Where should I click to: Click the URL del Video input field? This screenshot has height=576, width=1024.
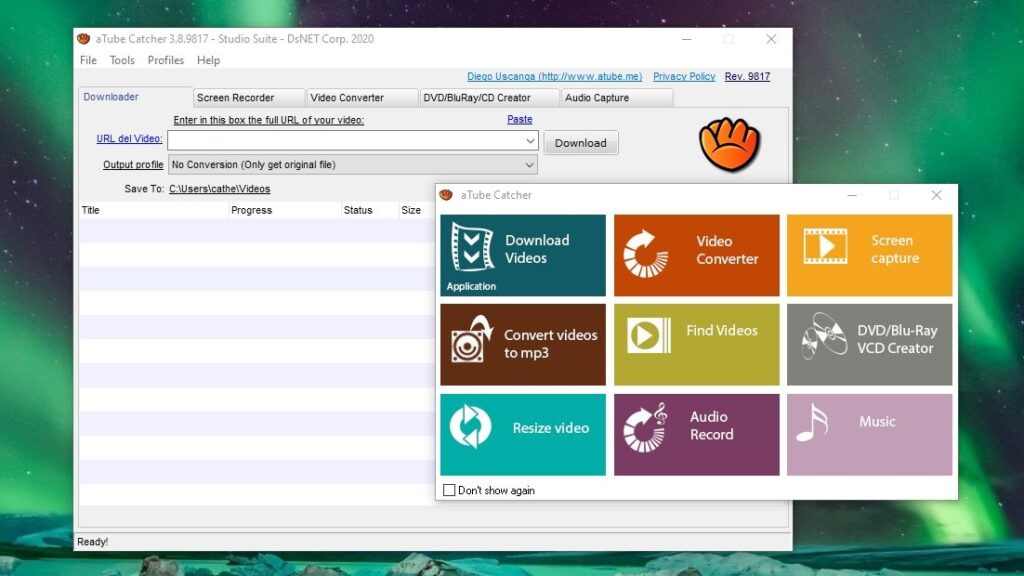tap(340, 141)
